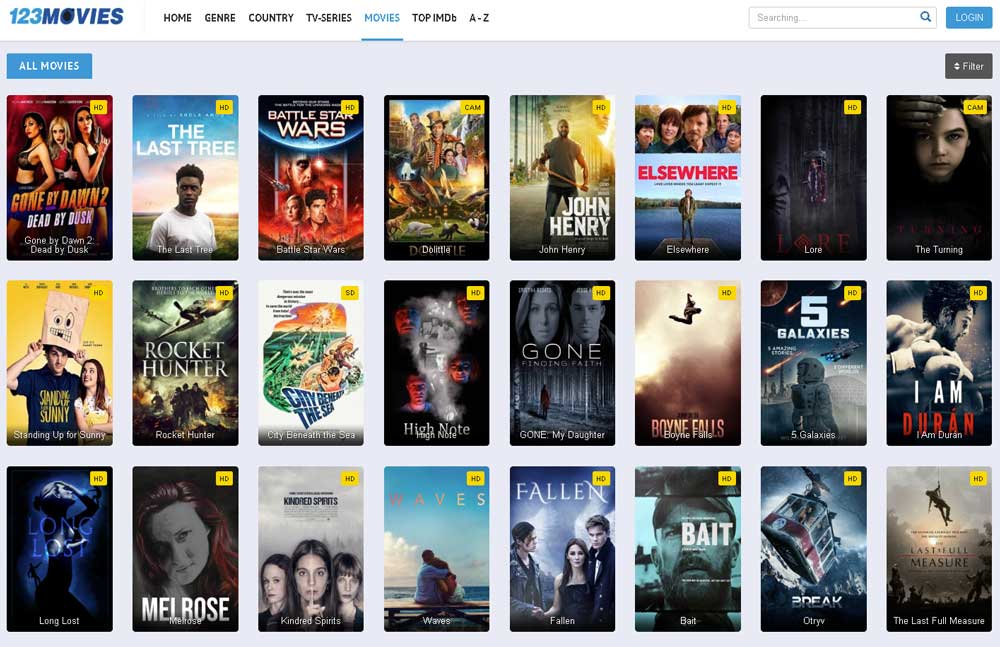Screen dimensions: 1000x647
Task: Click the HD badge on Battle Star Wars
Action: pyautogui.click(x=350, y=107)
